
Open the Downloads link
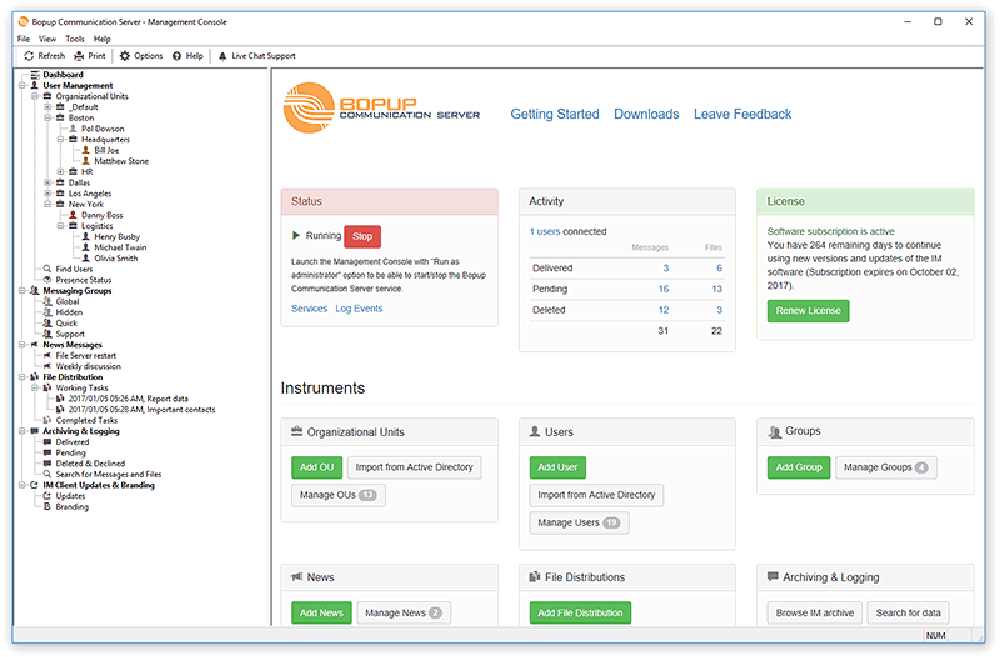click(647, 114)
